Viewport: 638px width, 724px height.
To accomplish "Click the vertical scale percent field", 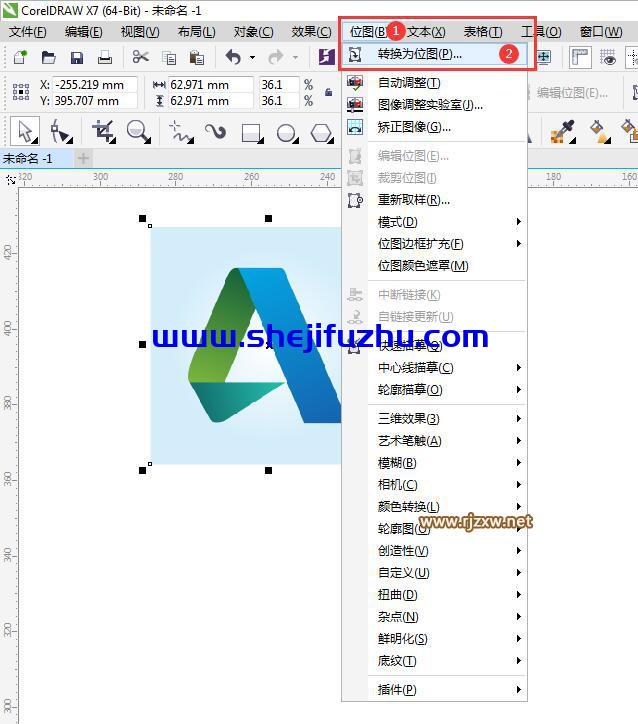I will (x=279, y=101).
